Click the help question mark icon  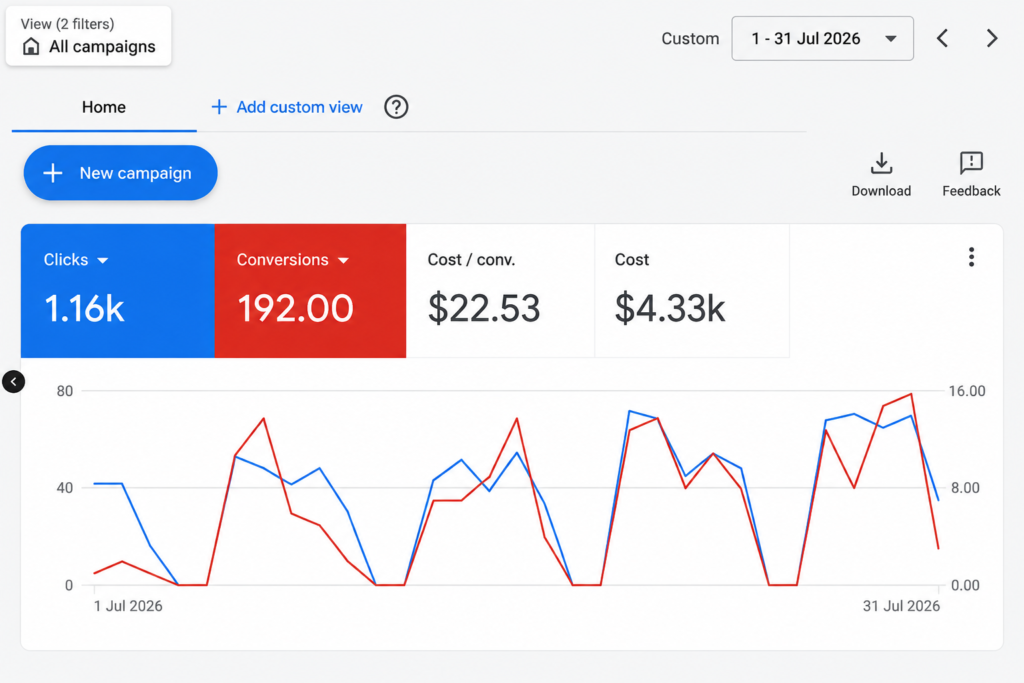point(396,107)
